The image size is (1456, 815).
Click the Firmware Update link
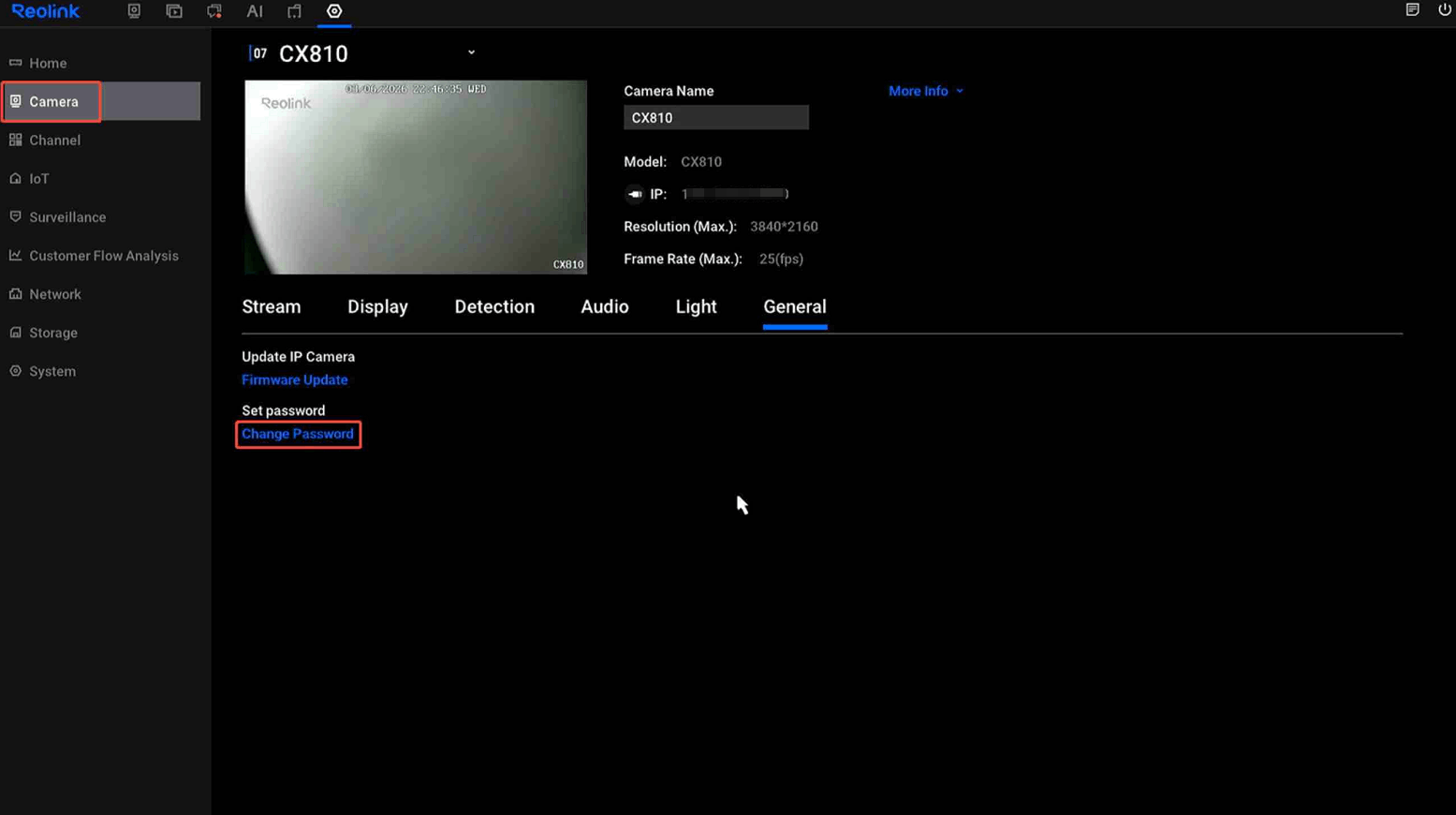click(295, 379)
